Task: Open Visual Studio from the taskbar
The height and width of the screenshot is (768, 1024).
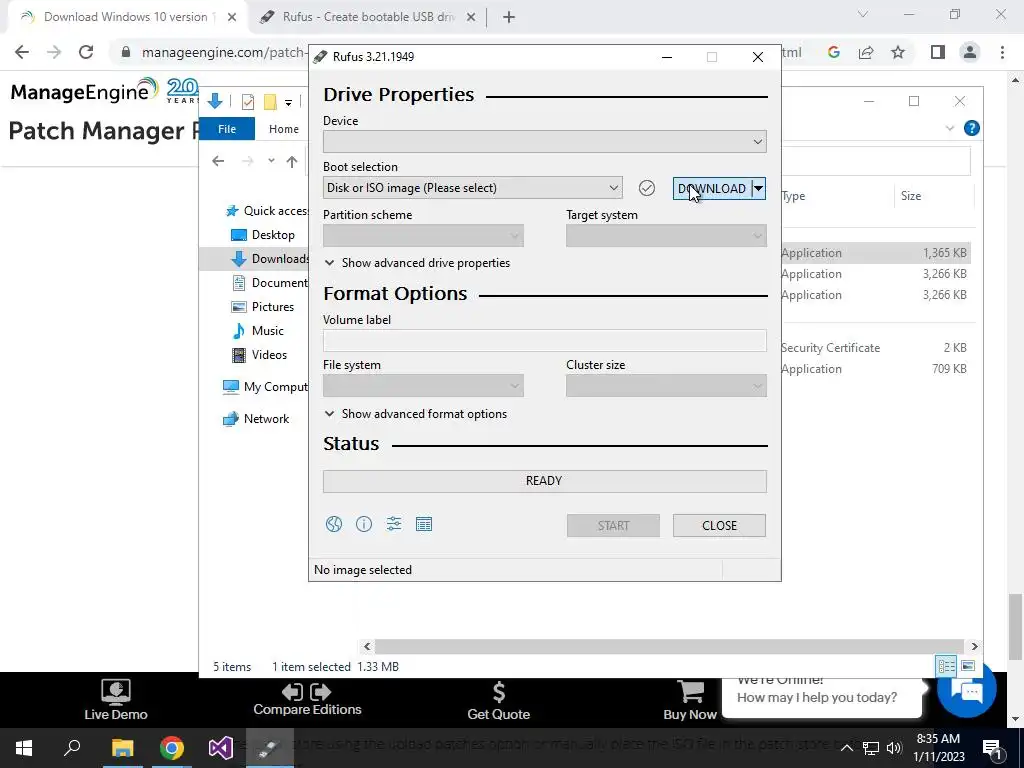Action: pyautogui.click(x=221, y=748)
